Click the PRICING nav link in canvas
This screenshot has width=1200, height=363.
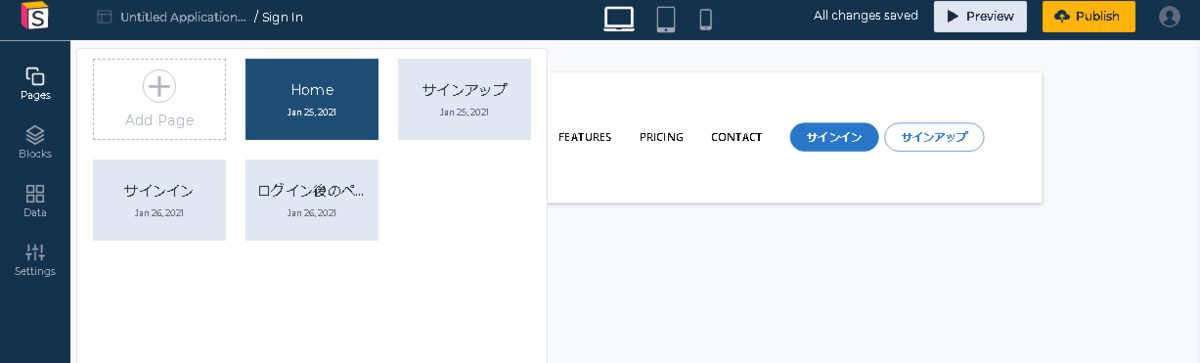coord(661,137)
